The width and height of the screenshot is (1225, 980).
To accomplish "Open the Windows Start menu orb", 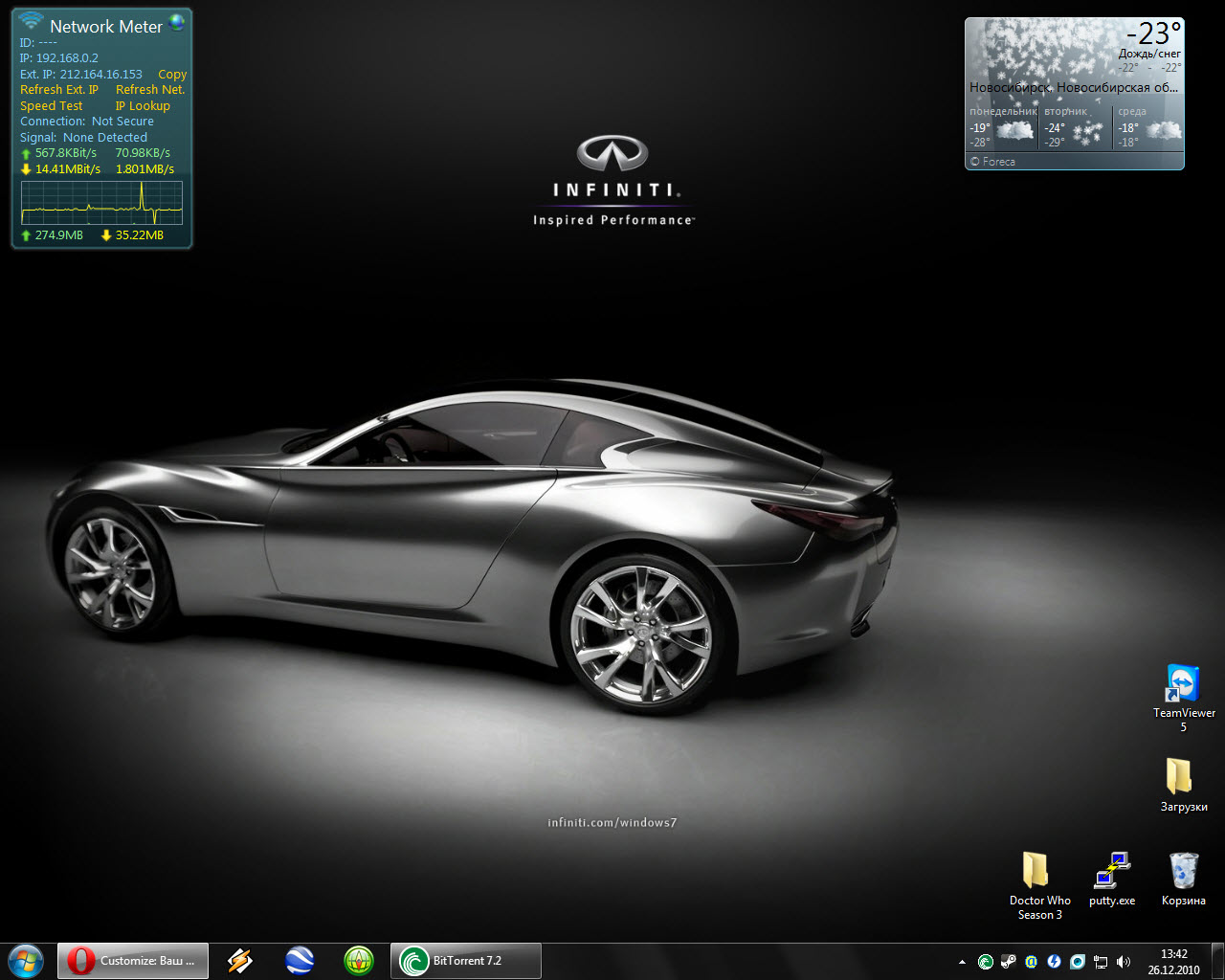I will click(26, 960).
